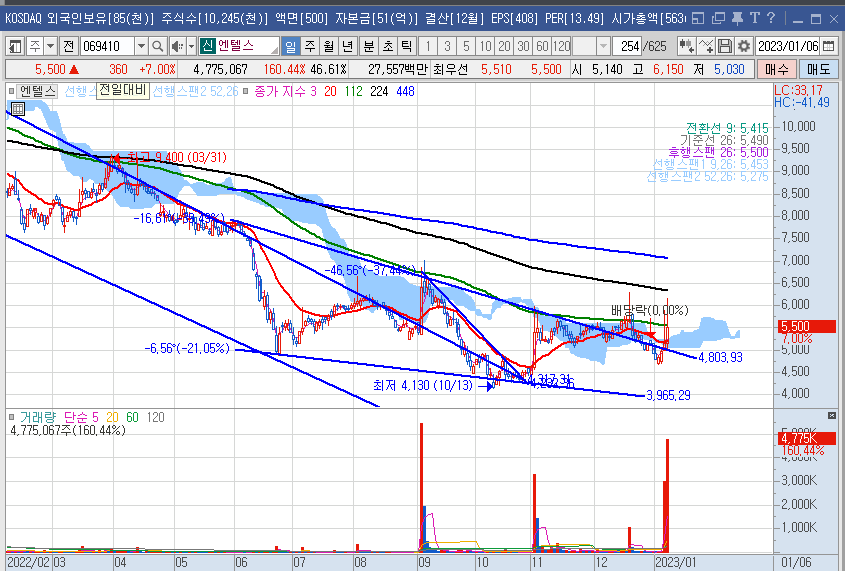Click the 거래량 volume legend label

coord(38,417)
